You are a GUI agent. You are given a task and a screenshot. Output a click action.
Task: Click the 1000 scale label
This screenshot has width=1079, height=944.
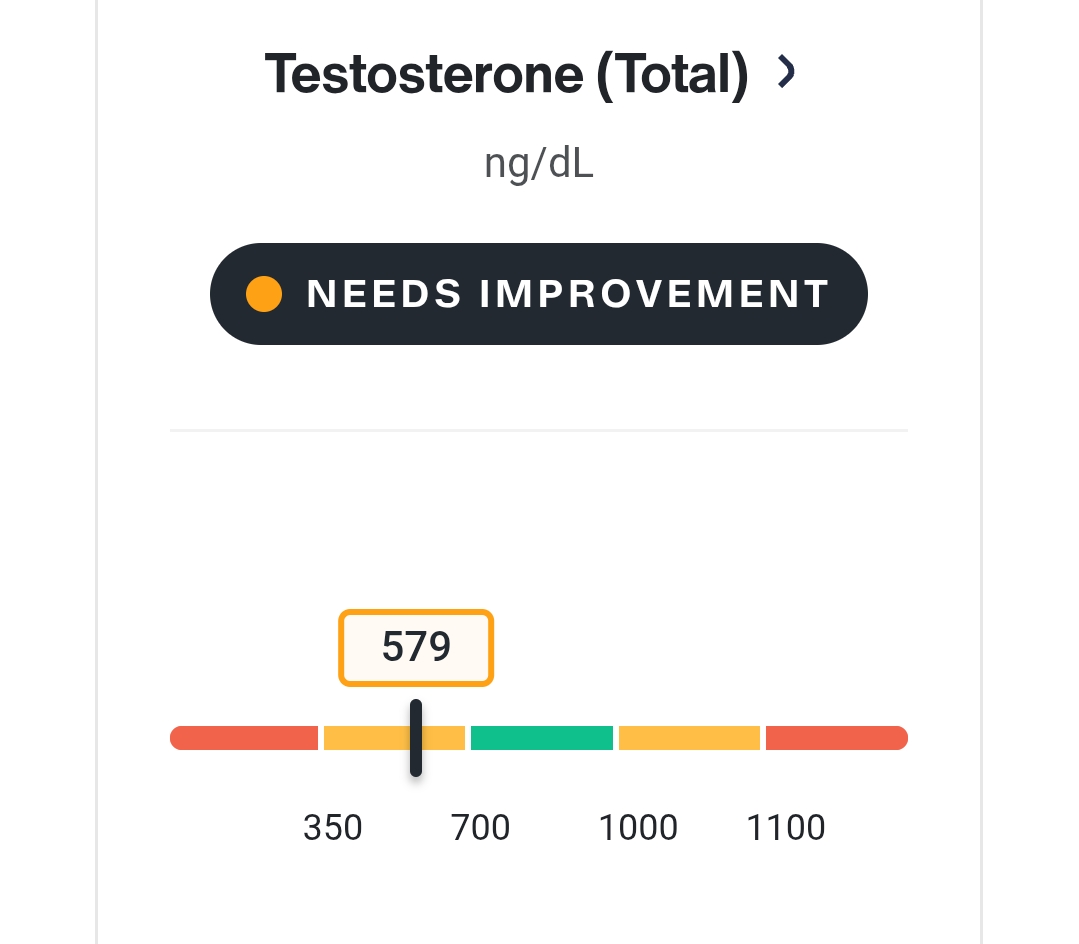click(x=639, y=827)
